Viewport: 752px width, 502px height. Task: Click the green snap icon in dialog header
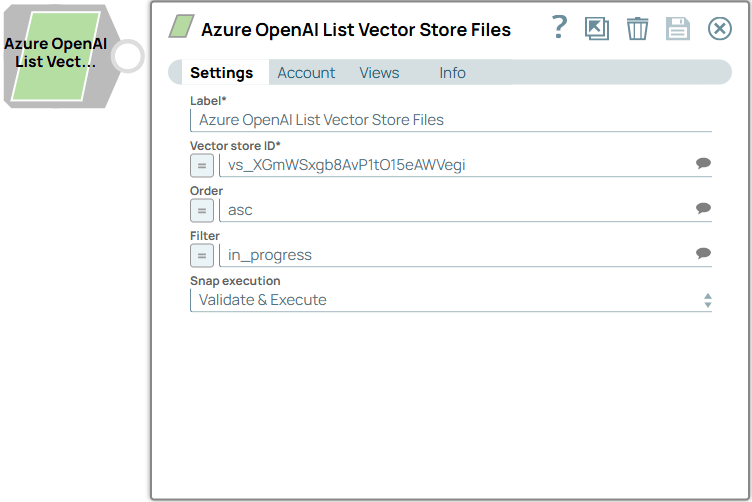(x=181, y=26)
